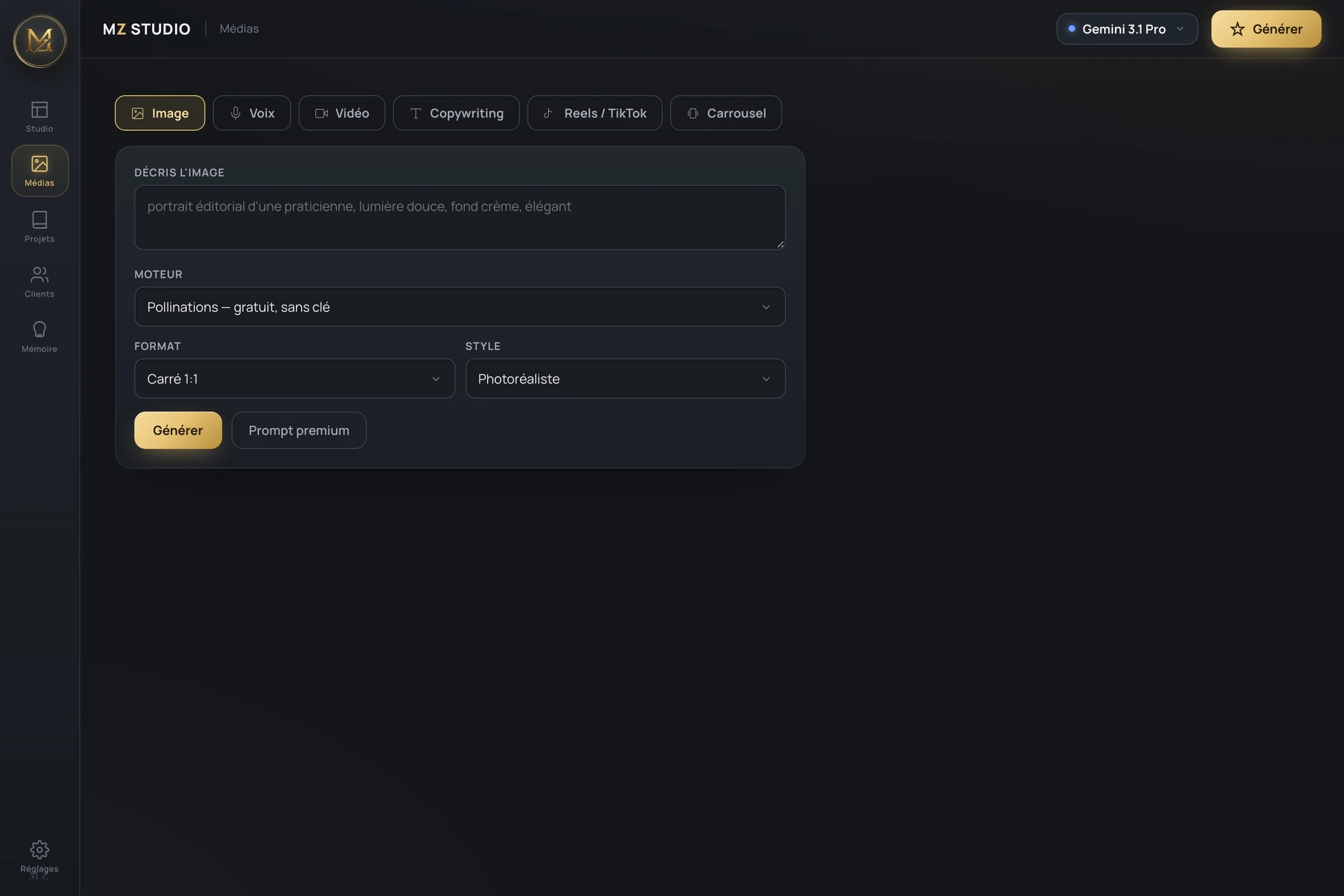Screen dimensions: 1344x896
Task: Open the Gemini 3.1 Pro model dropdown
Action: (1127, 29)
